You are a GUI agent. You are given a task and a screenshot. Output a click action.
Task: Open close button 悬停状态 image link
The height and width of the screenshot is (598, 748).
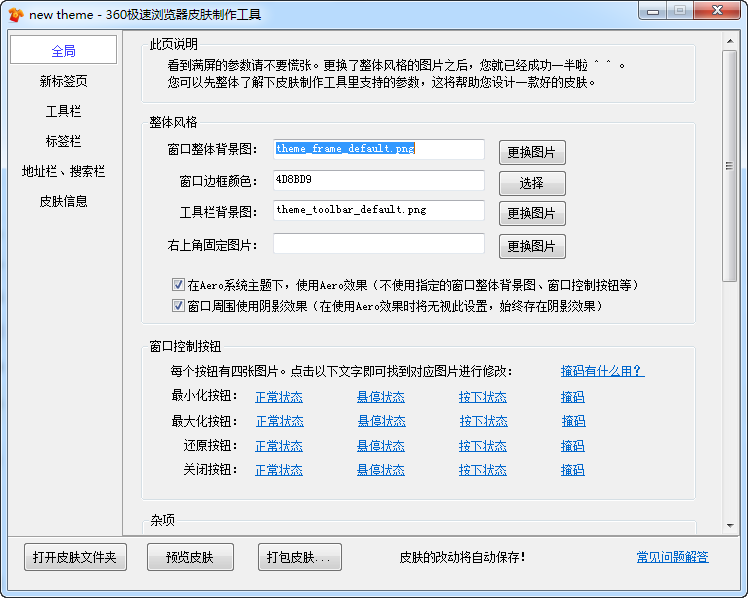381,470
